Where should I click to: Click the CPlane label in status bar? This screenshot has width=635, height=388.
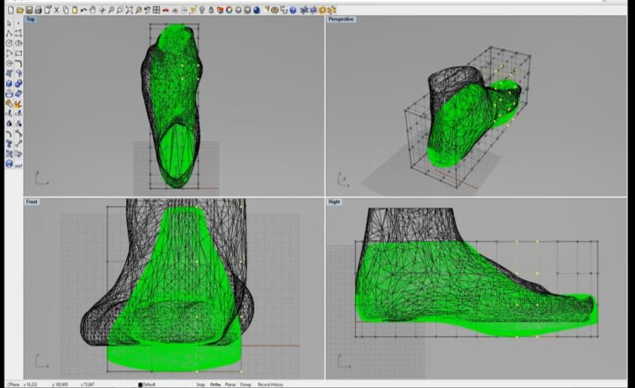tap(13, 384)
